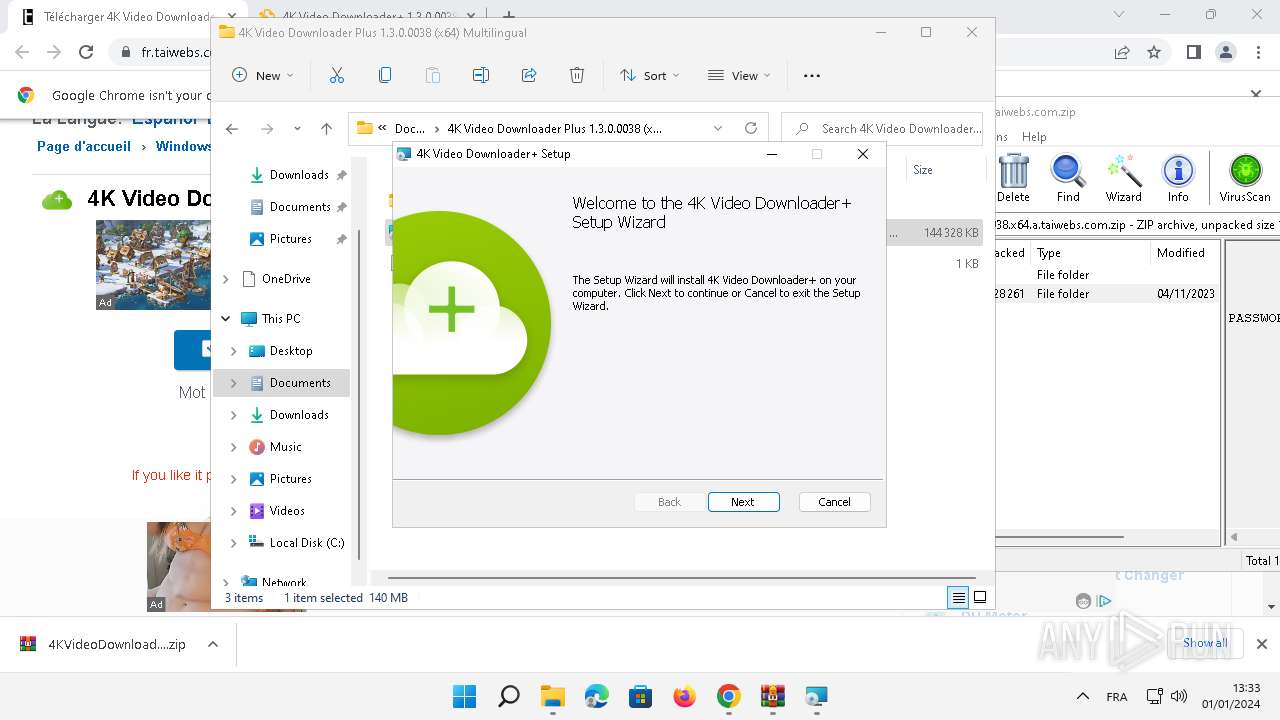
Task: Expand the Desktop tree node
Action: pos(234,351)
